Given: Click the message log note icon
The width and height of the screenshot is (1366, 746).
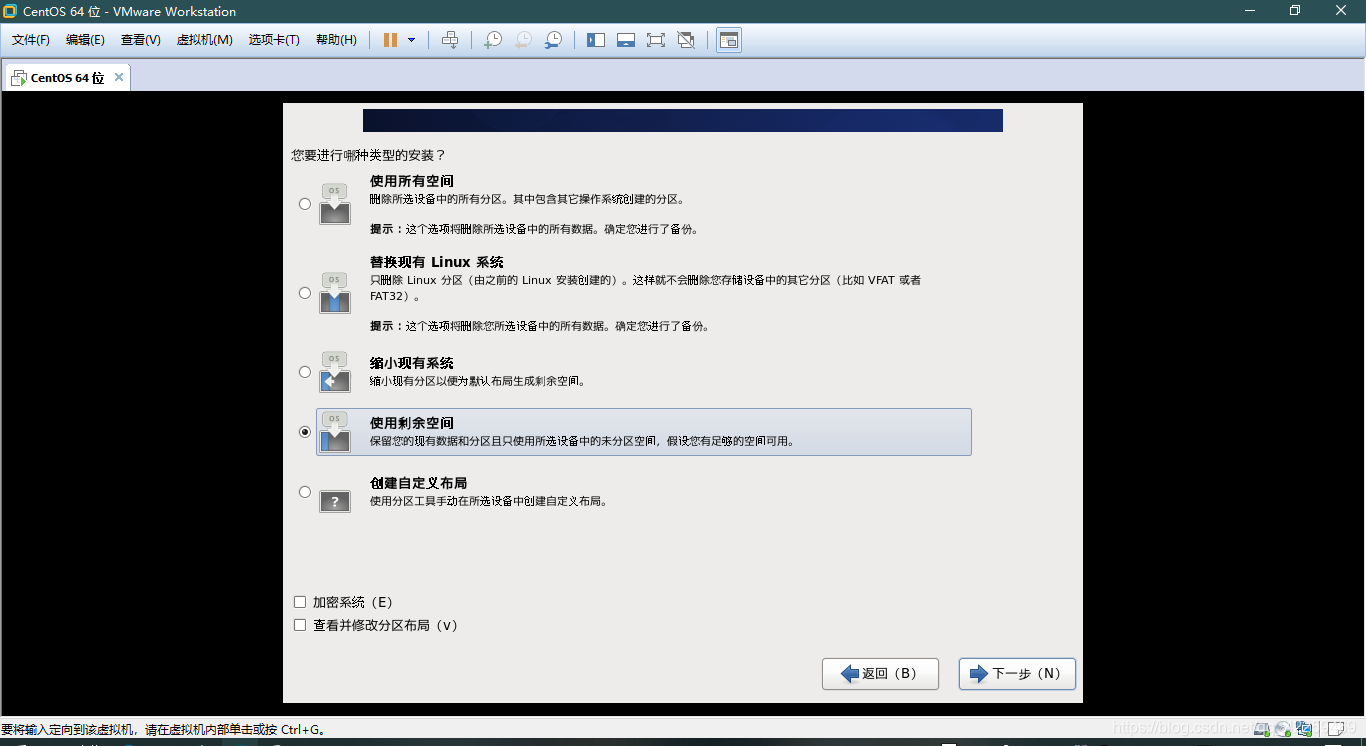Looking at the screenshot, I should click(1337, 729).
